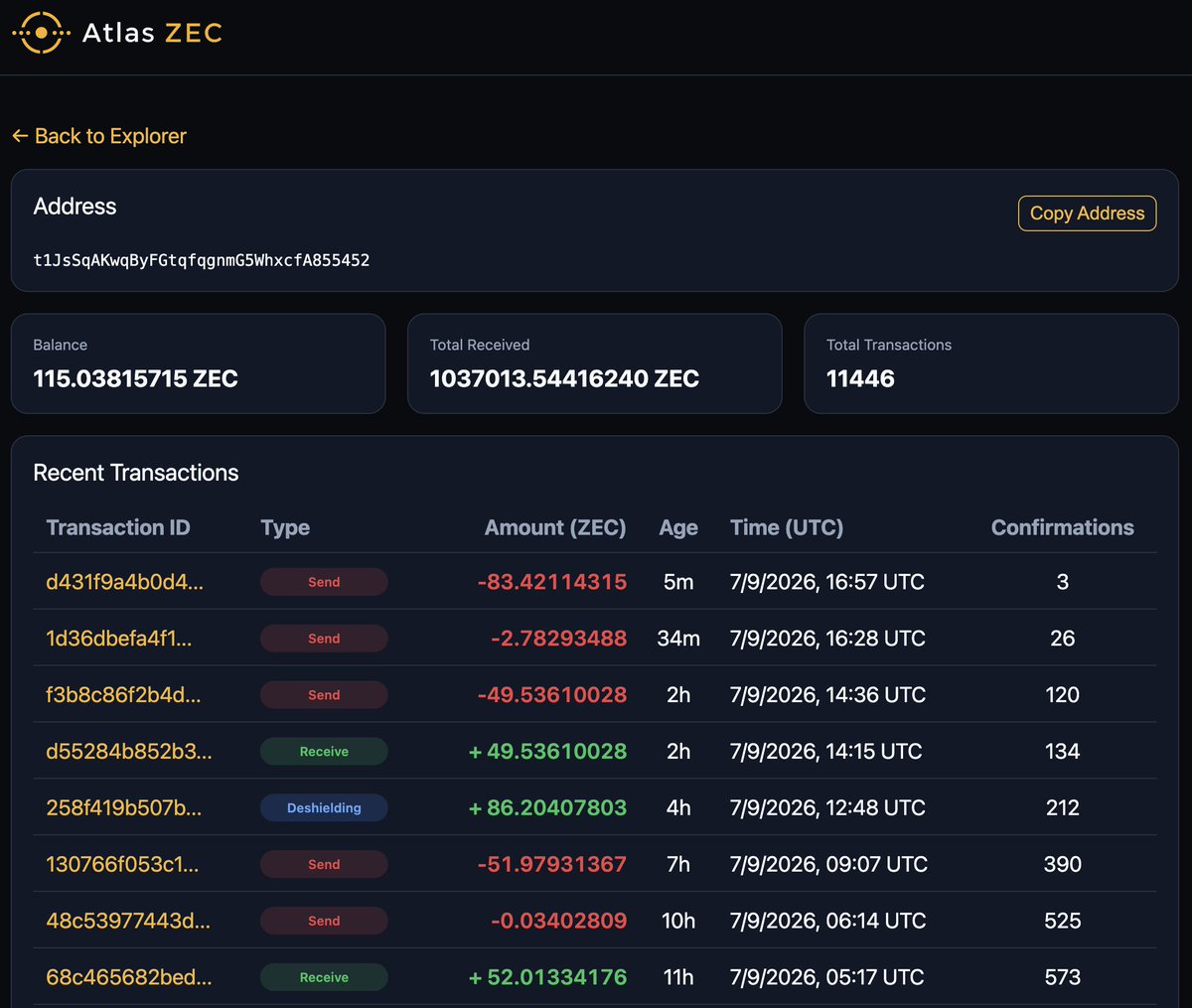The image size is (1192, 1008).
Task: Click Send badge for -83.42114315 row
Action: click(x=324, y=582)
